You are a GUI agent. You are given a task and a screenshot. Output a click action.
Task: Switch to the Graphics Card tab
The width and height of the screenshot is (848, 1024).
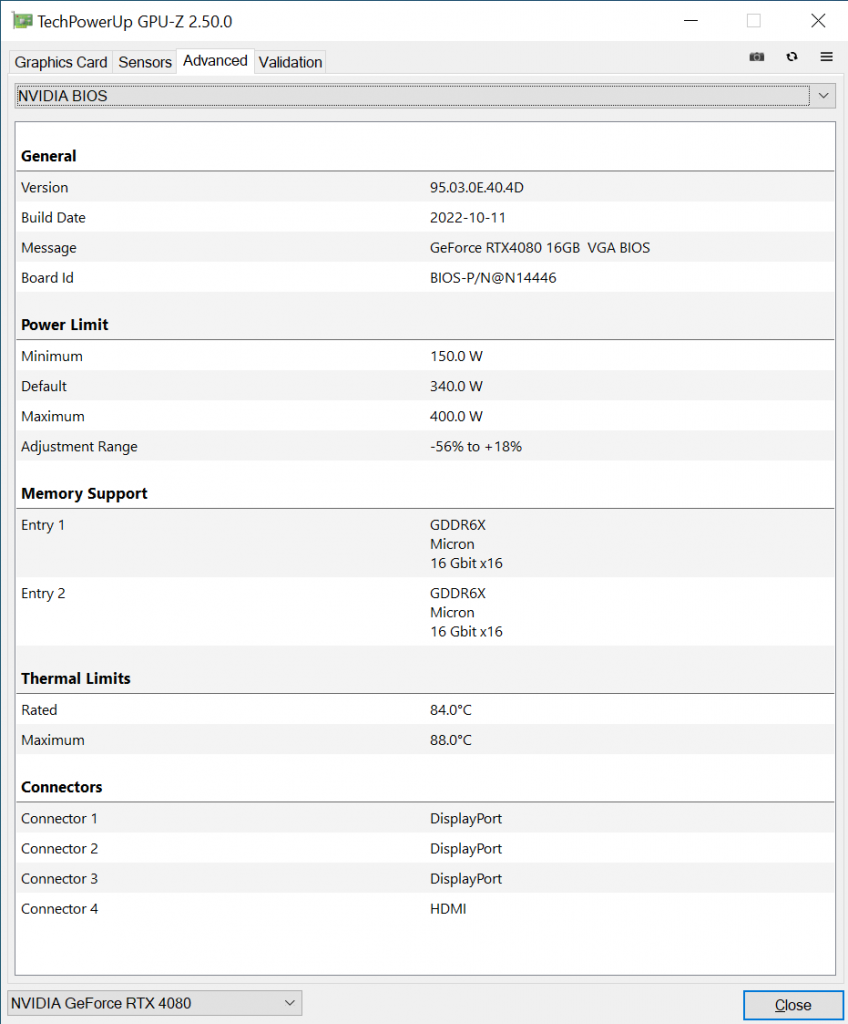click(x=61, y=62)
